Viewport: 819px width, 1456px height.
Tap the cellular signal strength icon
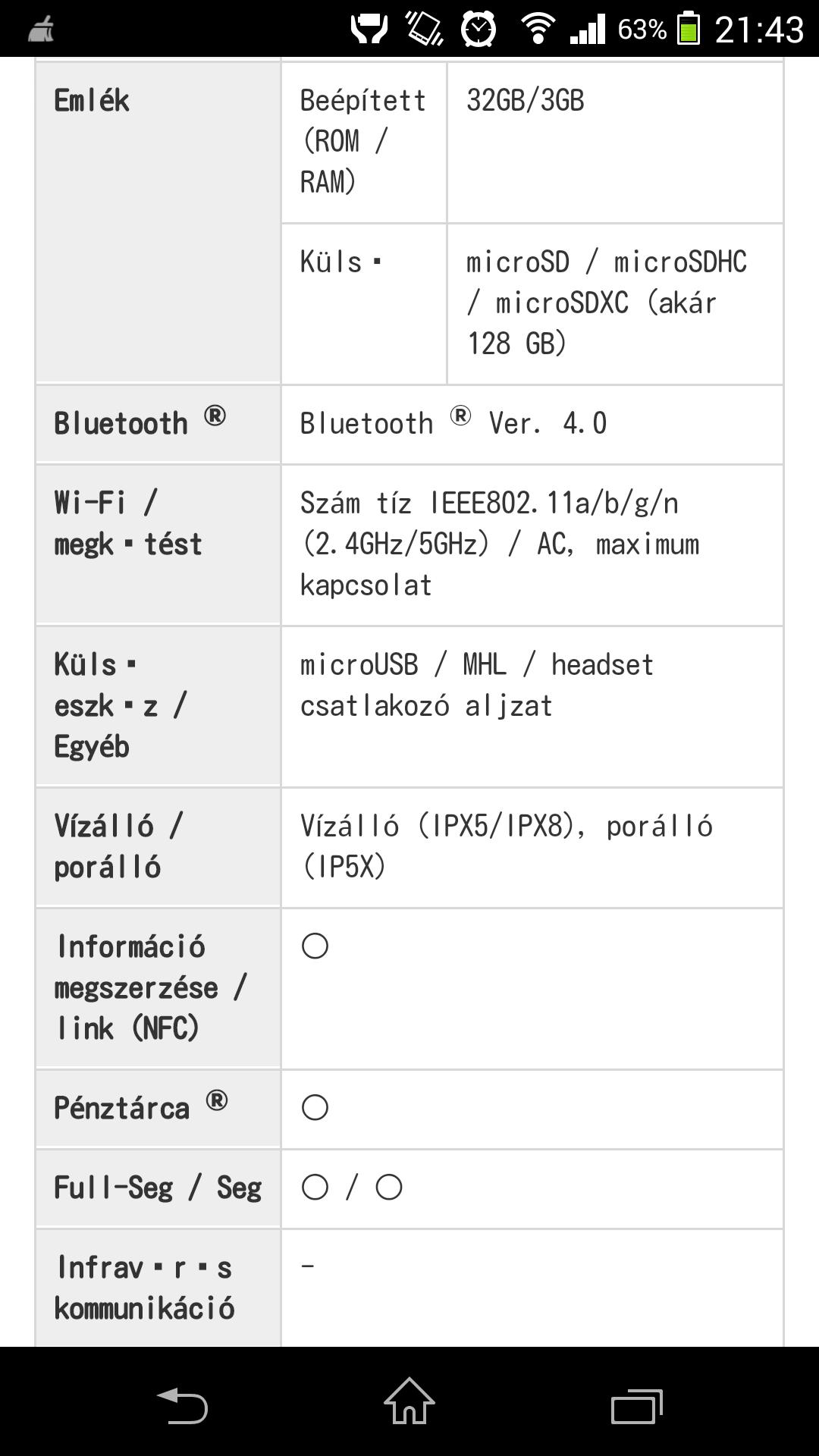588,29
